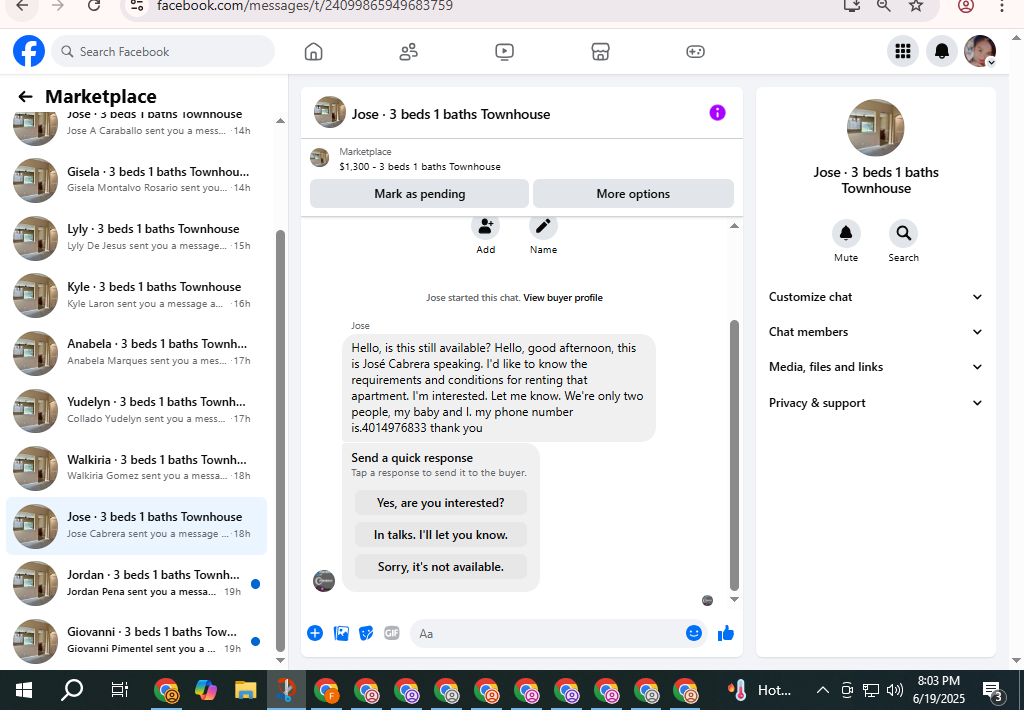
Task: Choose a GIF
Action: (x=391, y=633)
